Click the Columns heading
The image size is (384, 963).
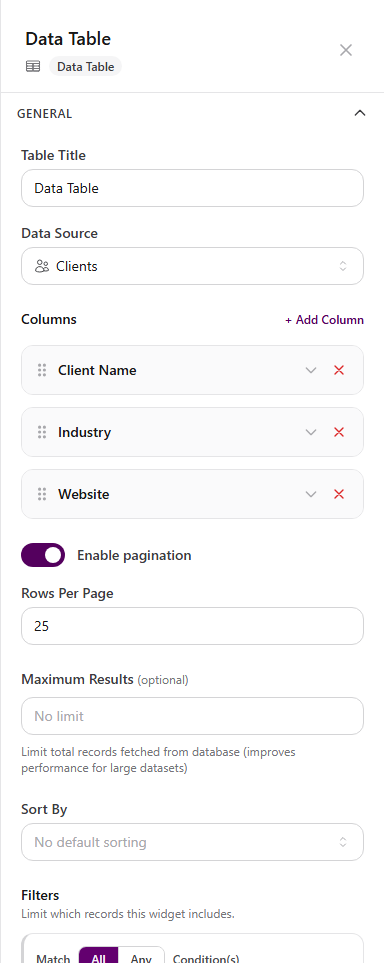pos(49,319)
